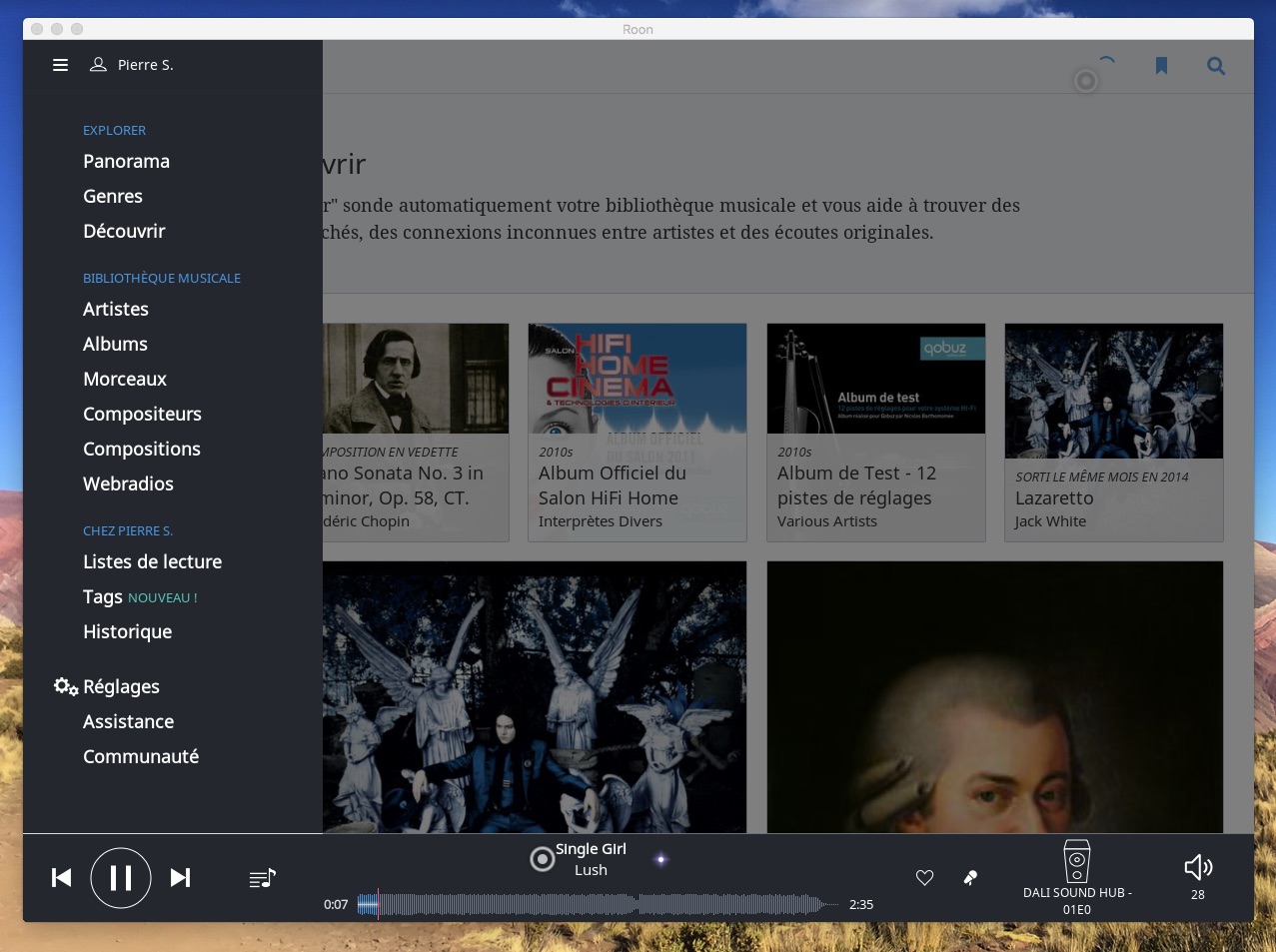Open the artist Lush in the footer
The width and height of the screenshot is (1276, 952).
(x=591, y=870)
